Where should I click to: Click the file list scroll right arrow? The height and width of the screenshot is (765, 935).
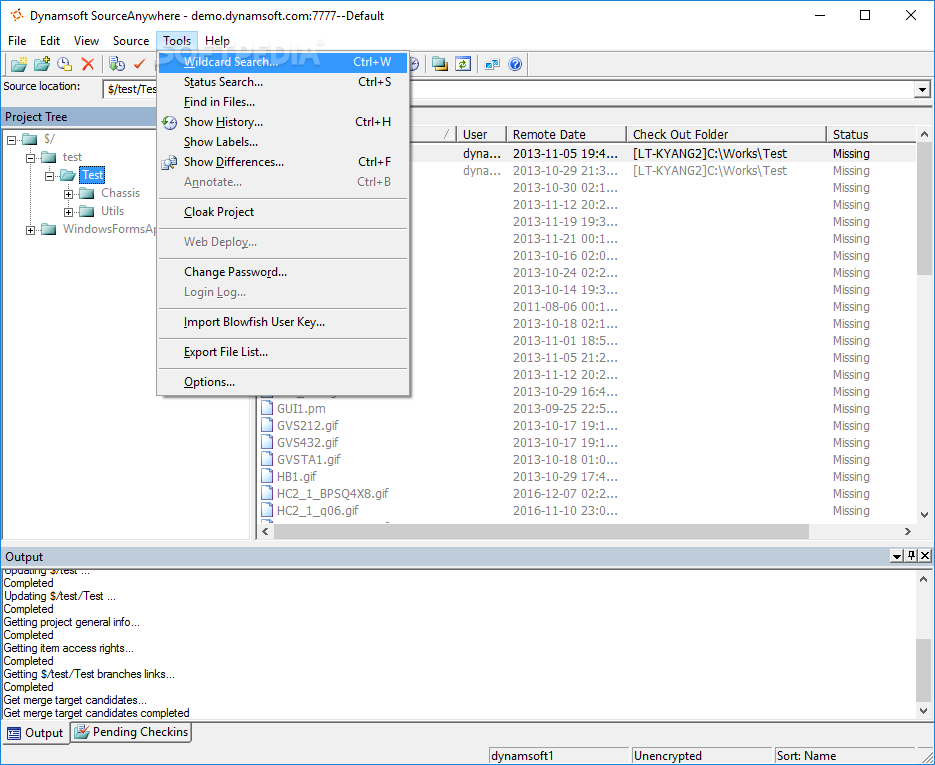[x=908, y=531]
